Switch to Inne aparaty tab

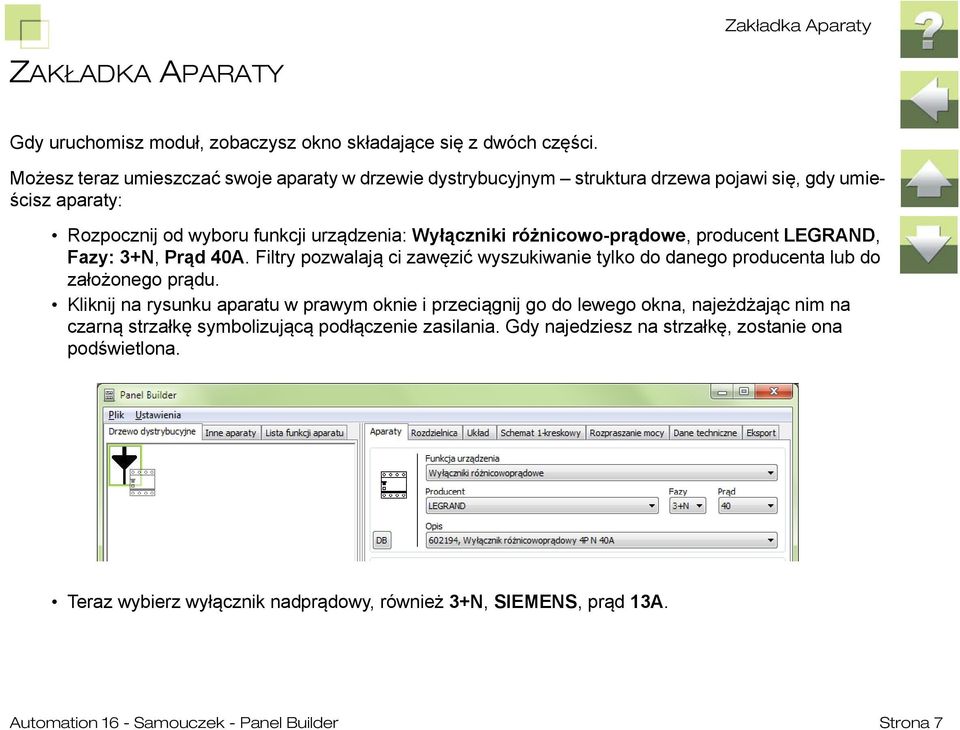[x=230, y=432]
